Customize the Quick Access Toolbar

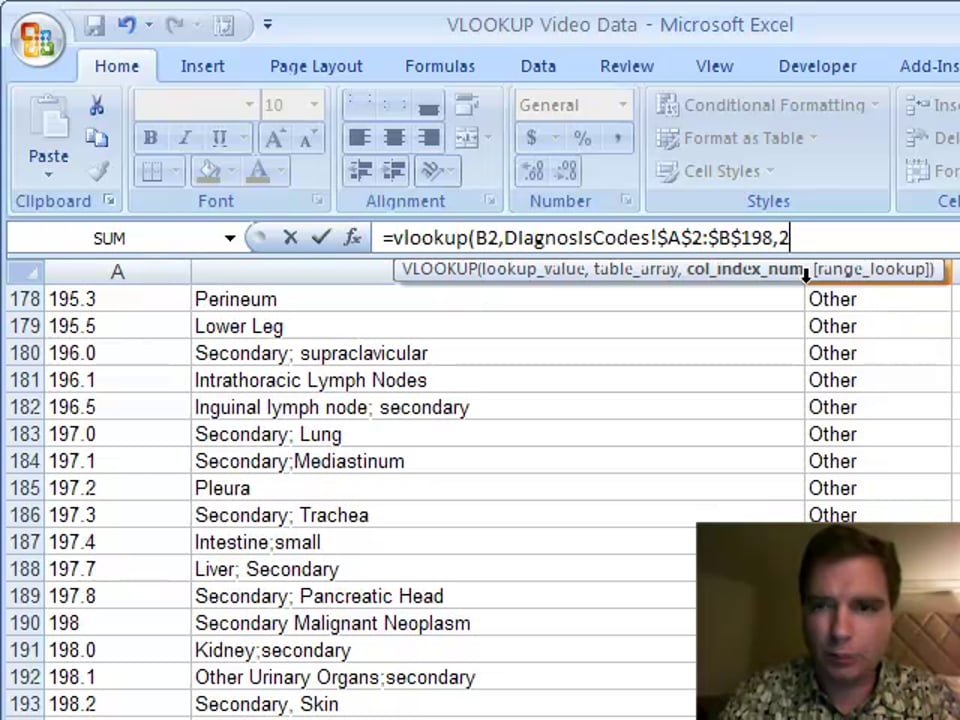pos(268,25)
